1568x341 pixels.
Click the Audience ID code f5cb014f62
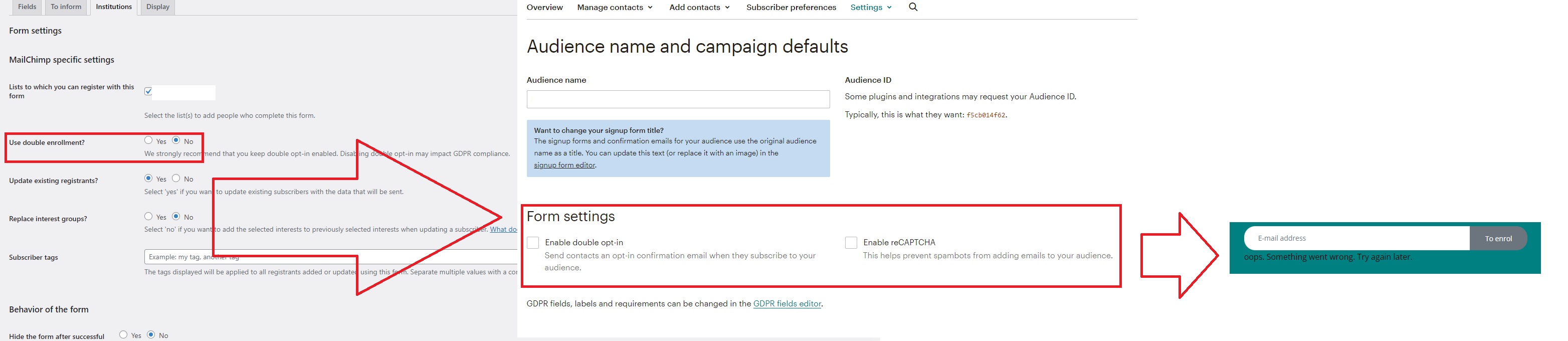pos(986,115)
